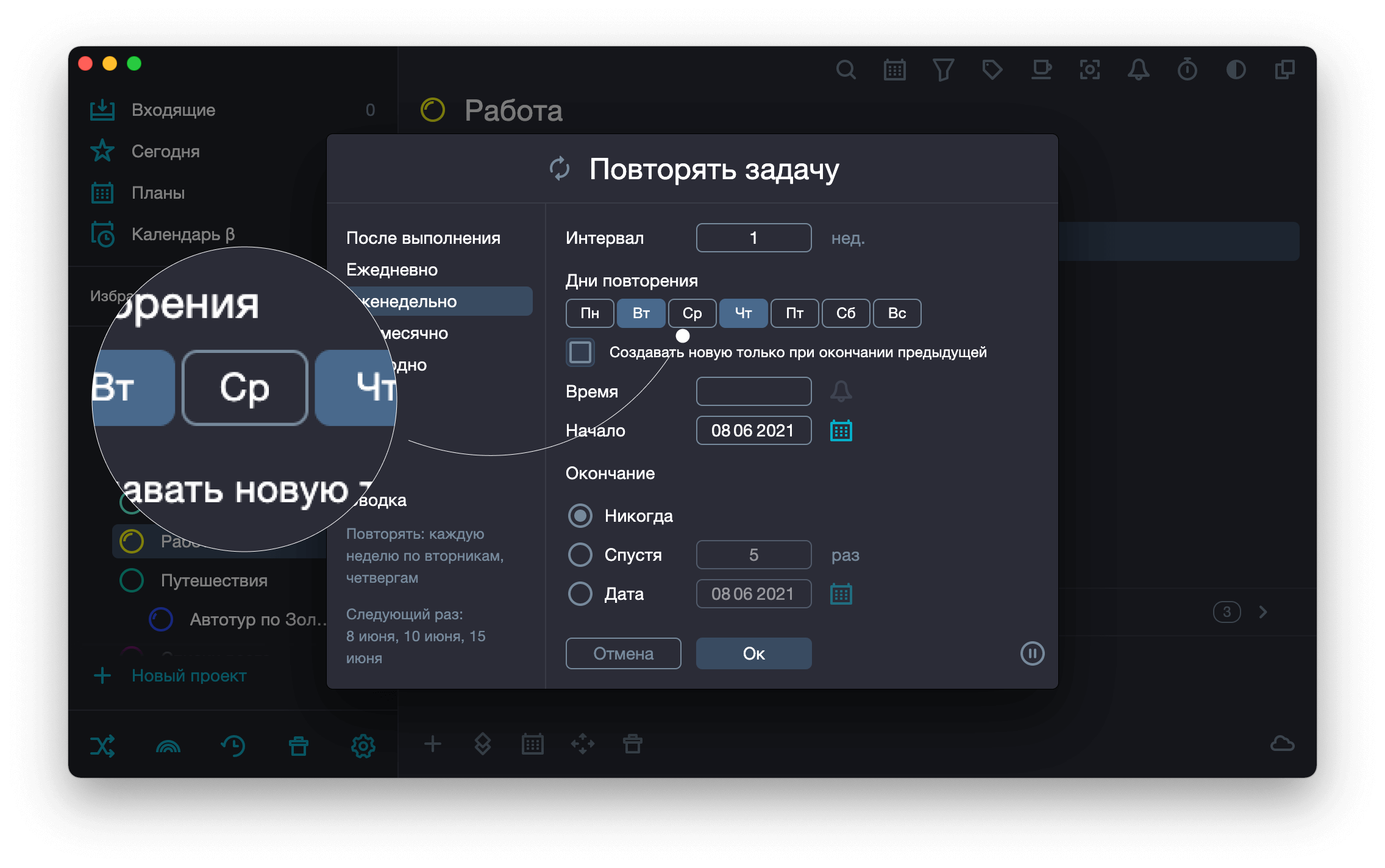Toggle the Ср weekday button
This screenshot has height=868, width=1385.
692,313
